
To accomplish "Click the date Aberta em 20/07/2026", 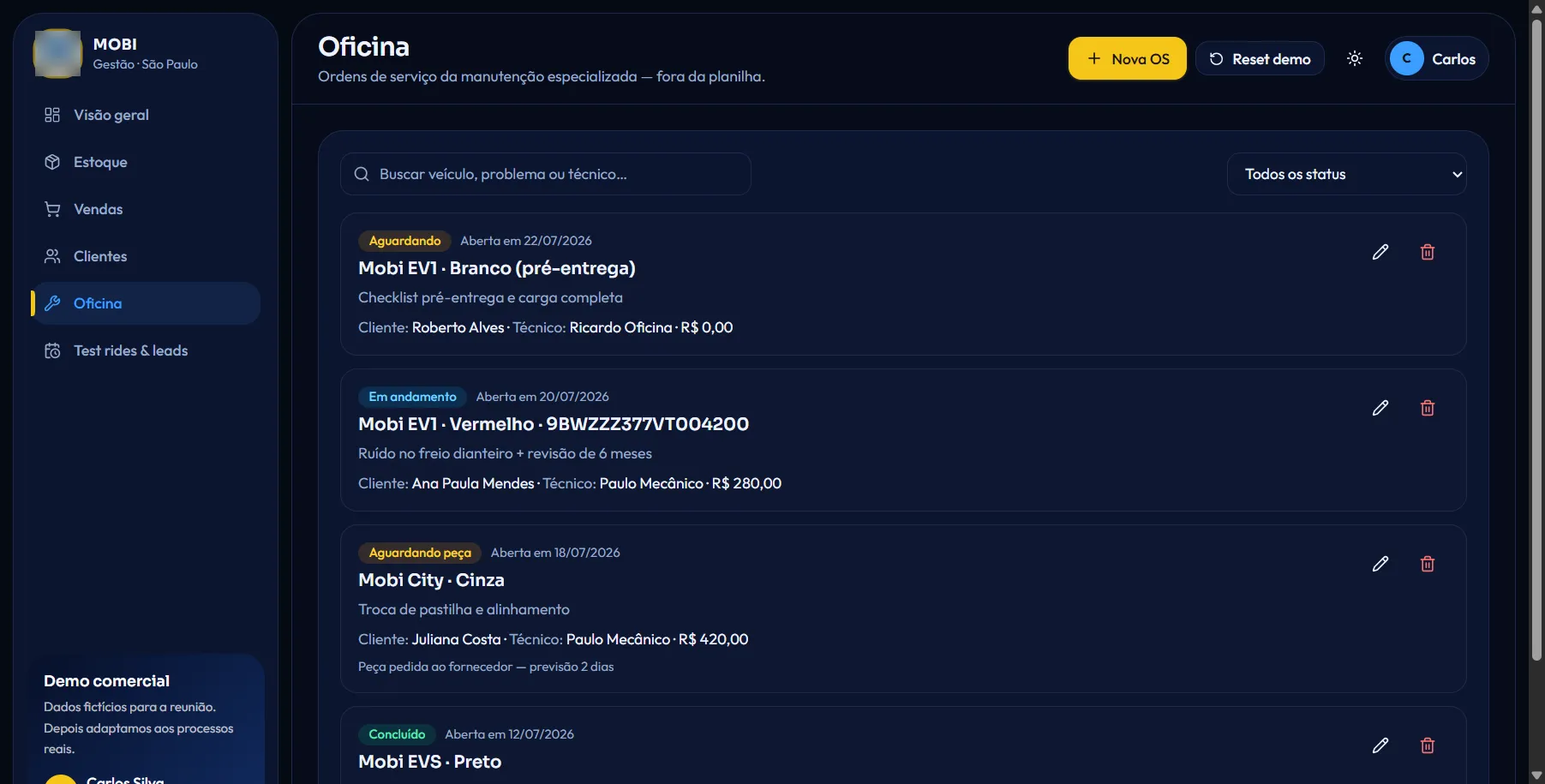I will pyautogui.click(x=542, y=397).
